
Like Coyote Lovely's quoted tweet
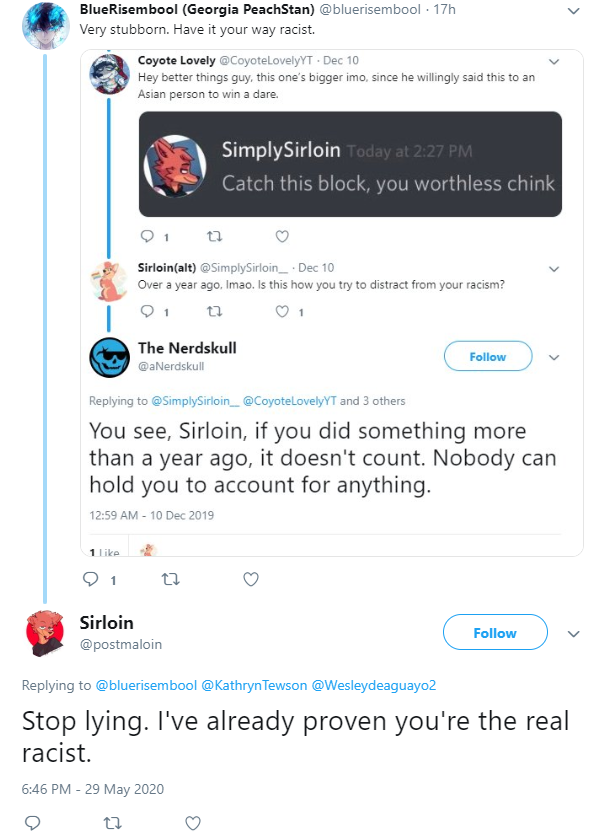coord(282,236)
